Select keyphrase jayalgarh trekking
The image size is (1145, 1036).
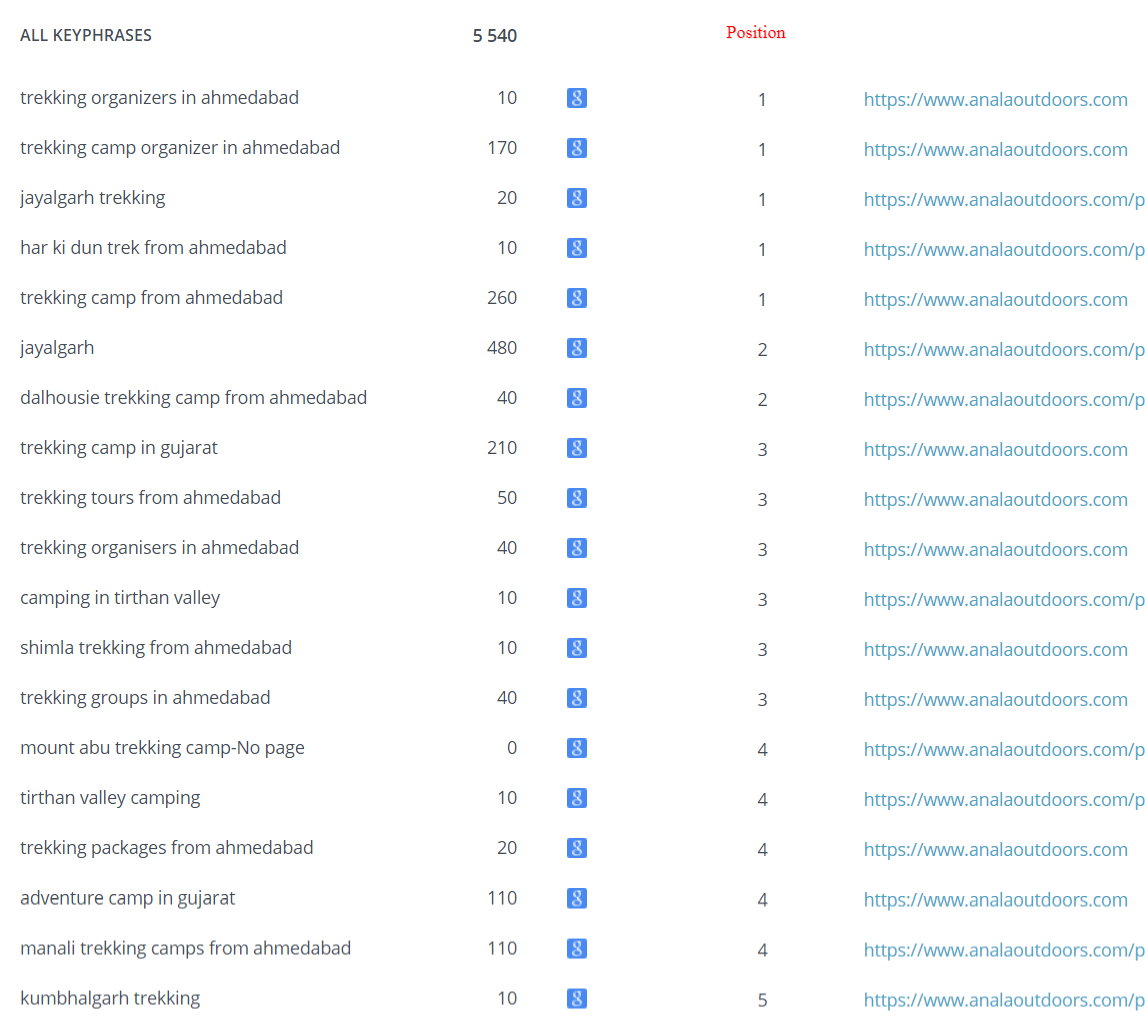(93, 198)
